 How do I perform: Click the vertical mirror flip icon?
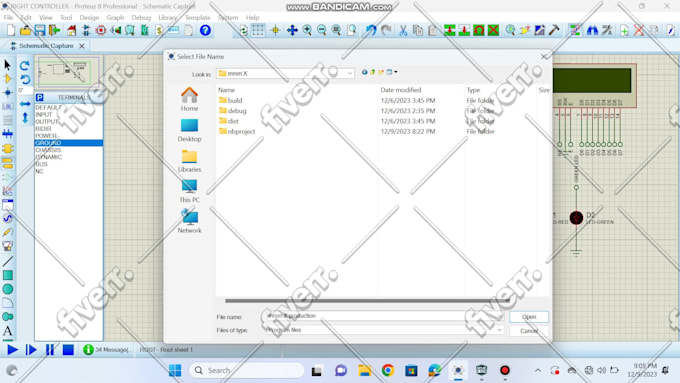click(x=25, y=117)
